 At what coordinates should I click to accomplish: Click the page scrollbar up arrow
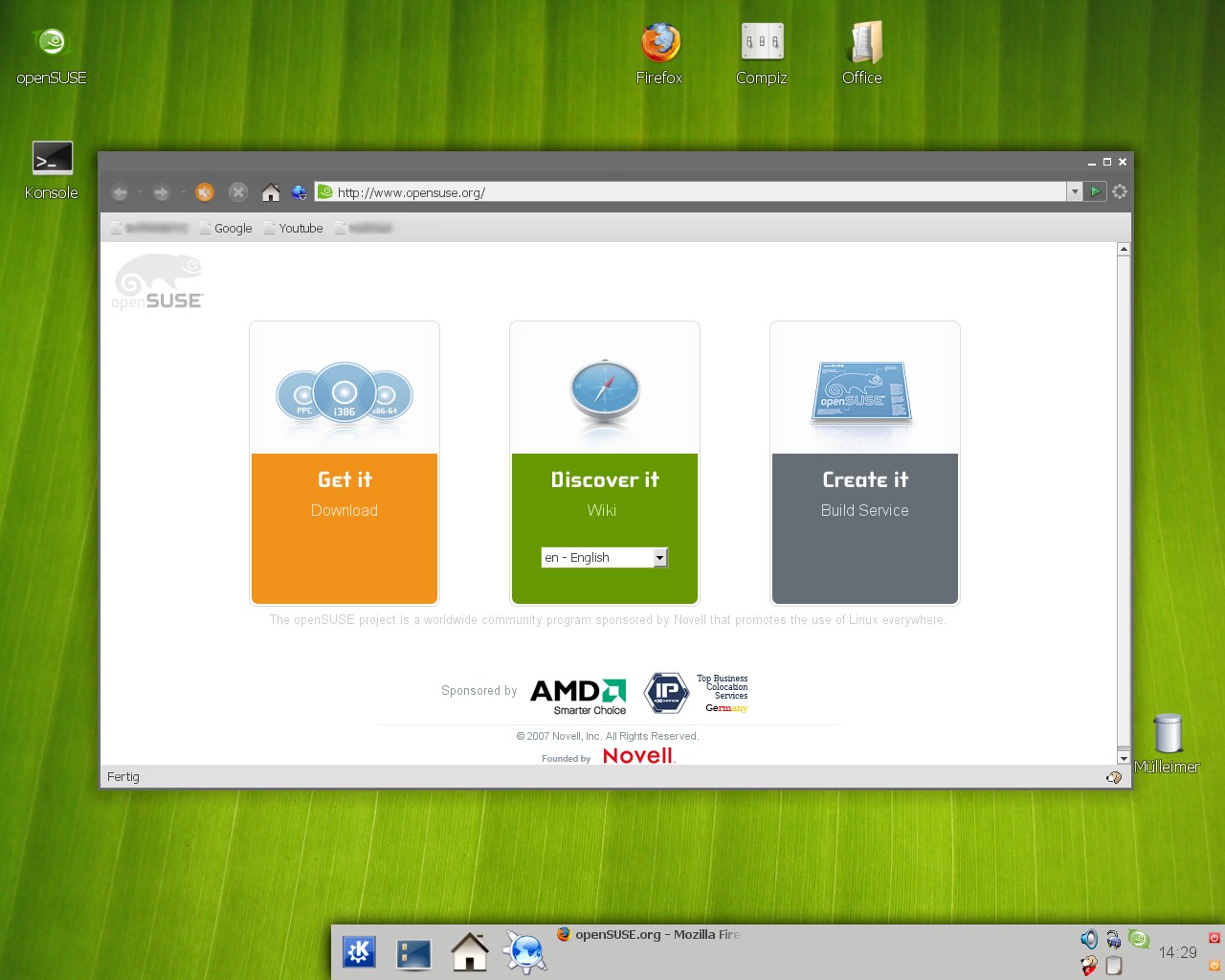1124,249
